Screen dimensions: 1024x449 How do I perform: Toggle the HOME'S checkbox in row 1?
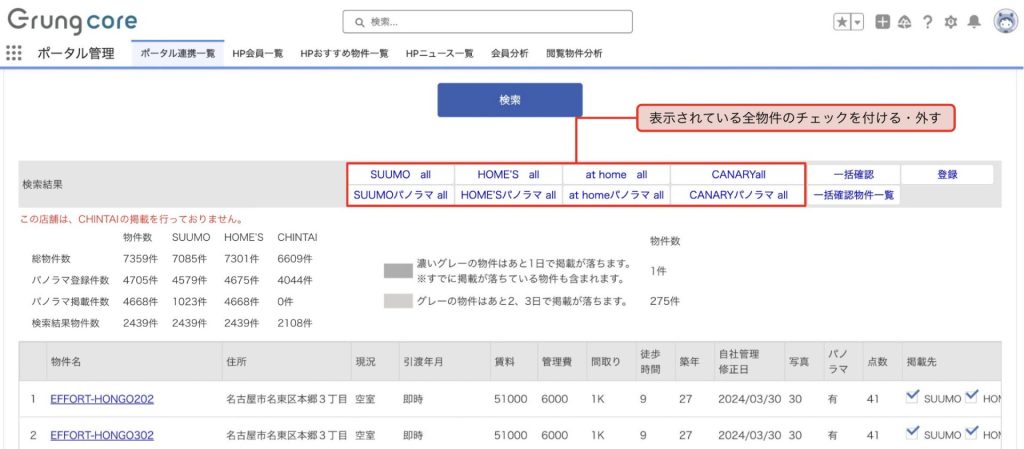[x=971, y=397]
